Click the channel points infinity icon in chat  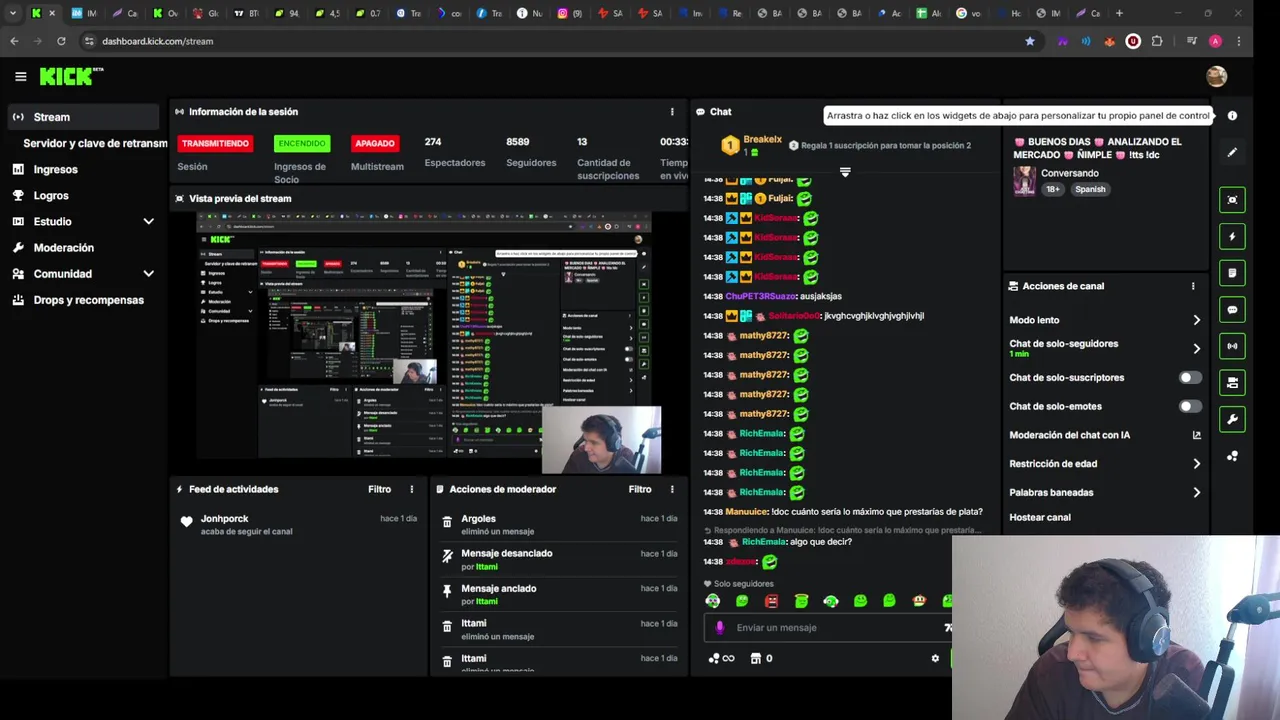coord(721,658)
